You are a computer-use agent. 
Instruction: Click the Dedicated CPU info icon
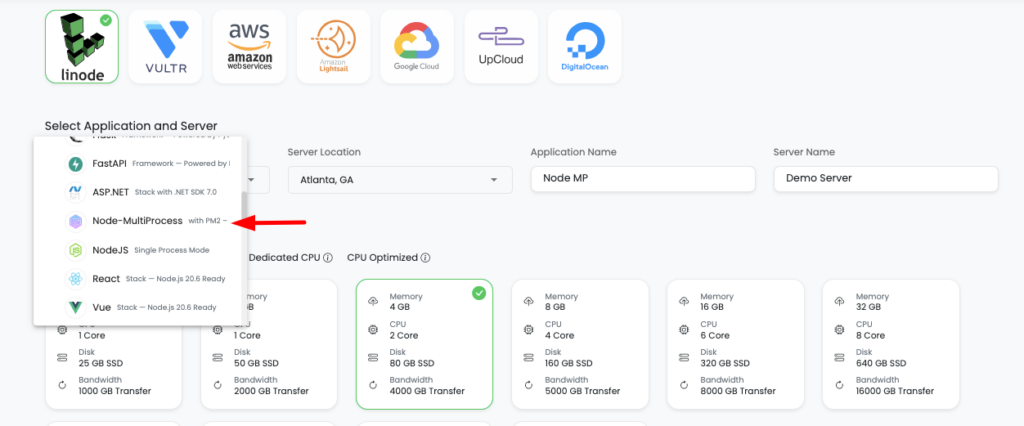pos(328,257)
